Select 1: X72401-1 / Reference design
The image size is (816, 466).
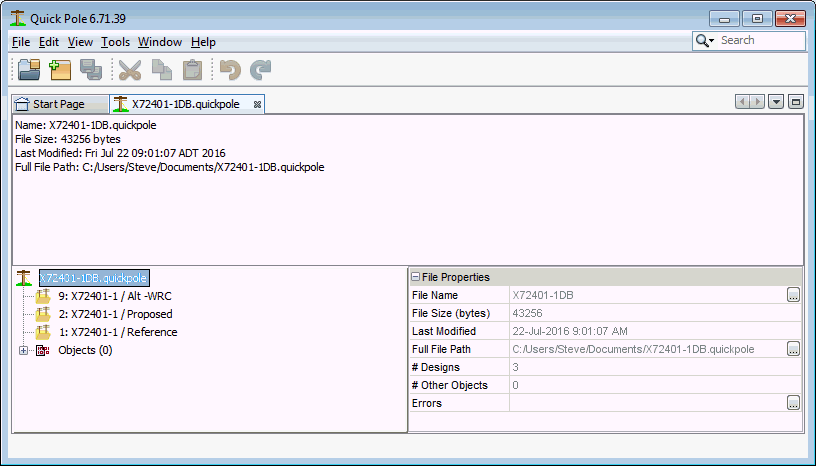pos(118,332)
